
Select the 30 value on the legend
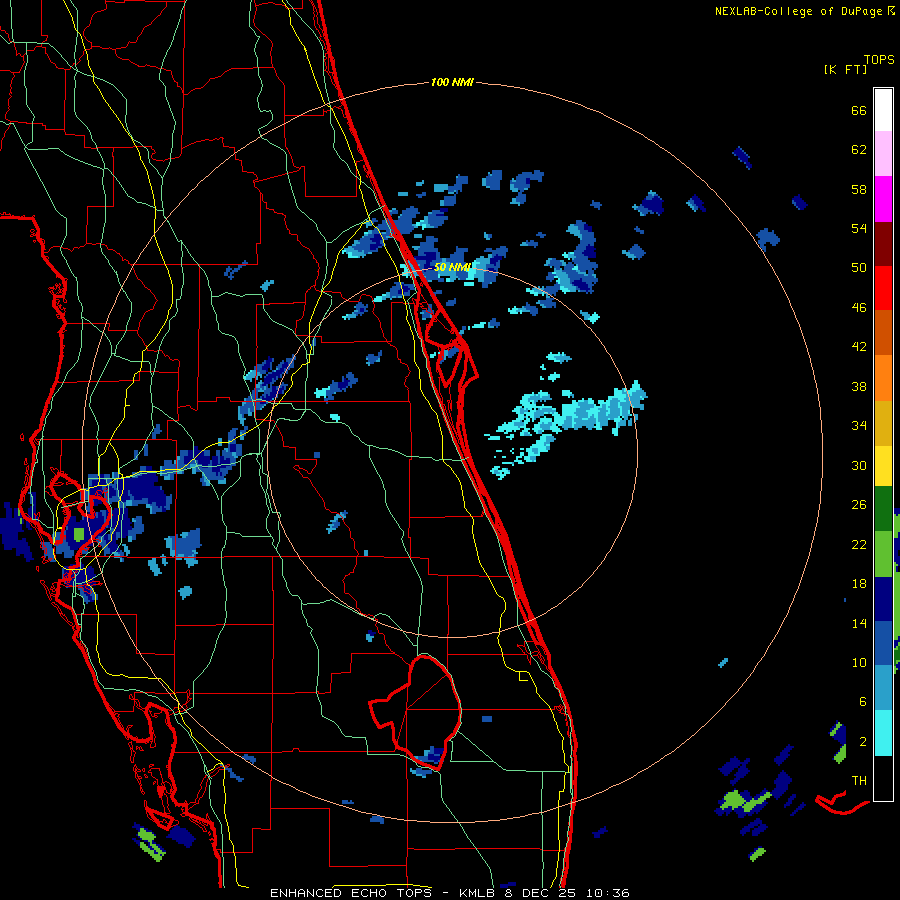[859, 465]
